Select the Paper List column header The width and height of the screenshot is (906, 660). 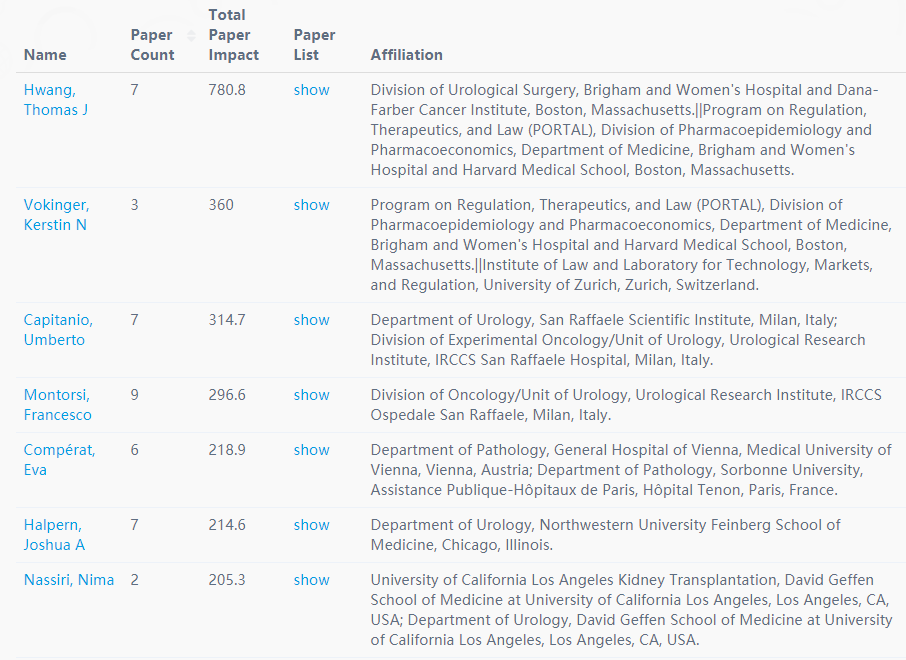point(314,45)
